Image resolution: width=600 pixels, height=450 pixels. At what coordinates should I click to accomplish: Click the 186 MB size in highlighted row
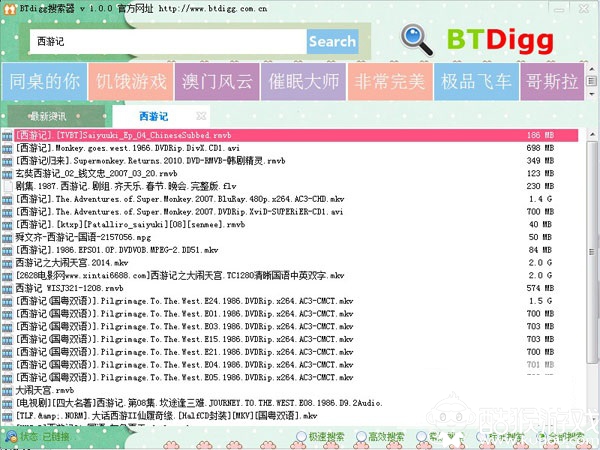[x=540, y=135]
